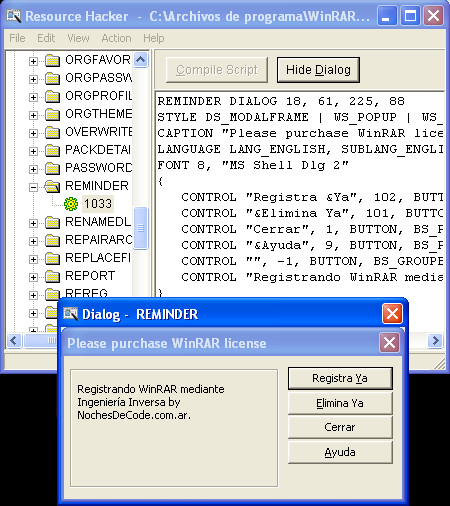450x506 pixels.
Task: Click the gear icon beside 1033
Action: coord(71,204)
